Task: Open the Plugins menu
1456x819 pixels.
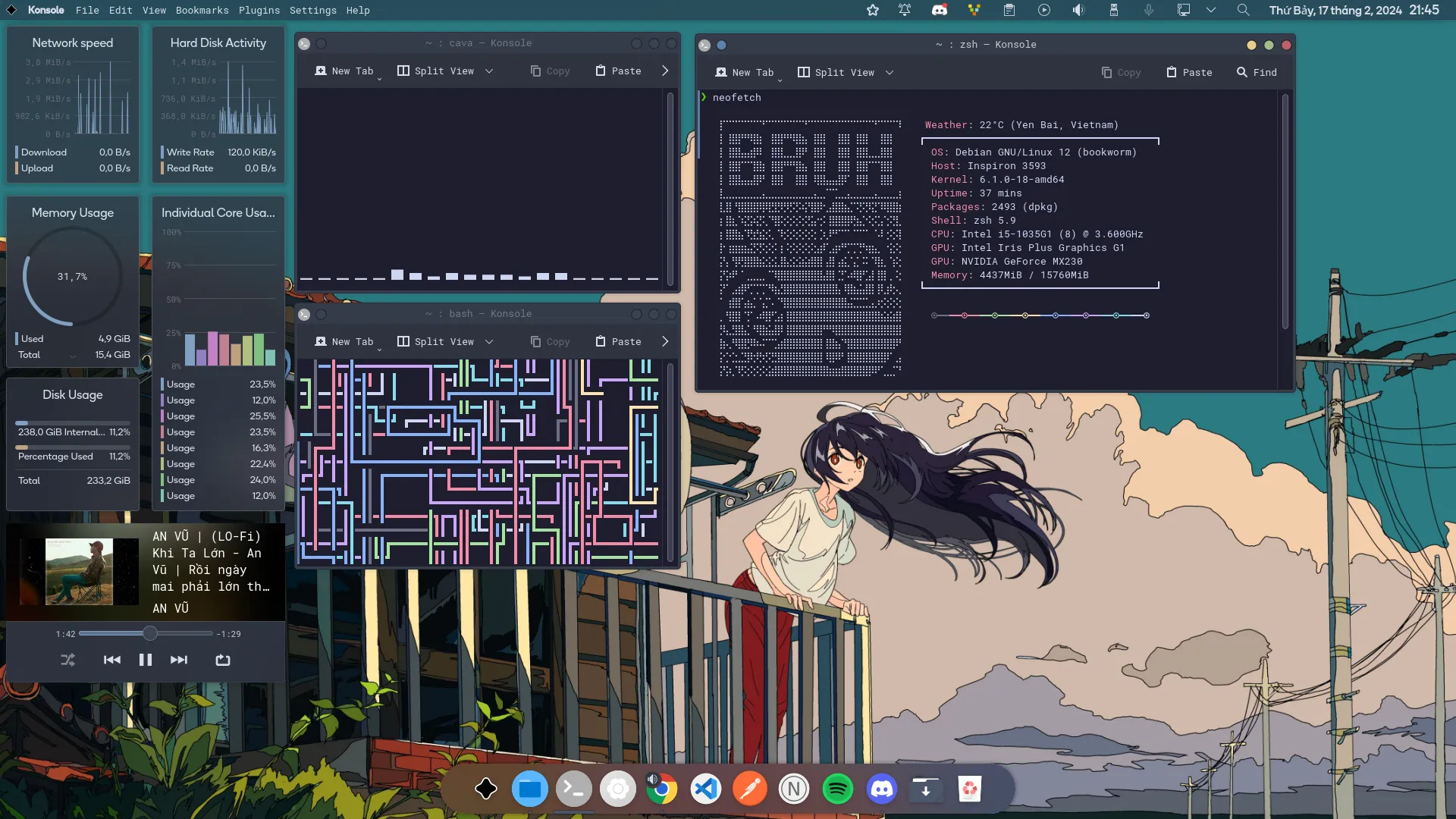Action: (259, 10)
